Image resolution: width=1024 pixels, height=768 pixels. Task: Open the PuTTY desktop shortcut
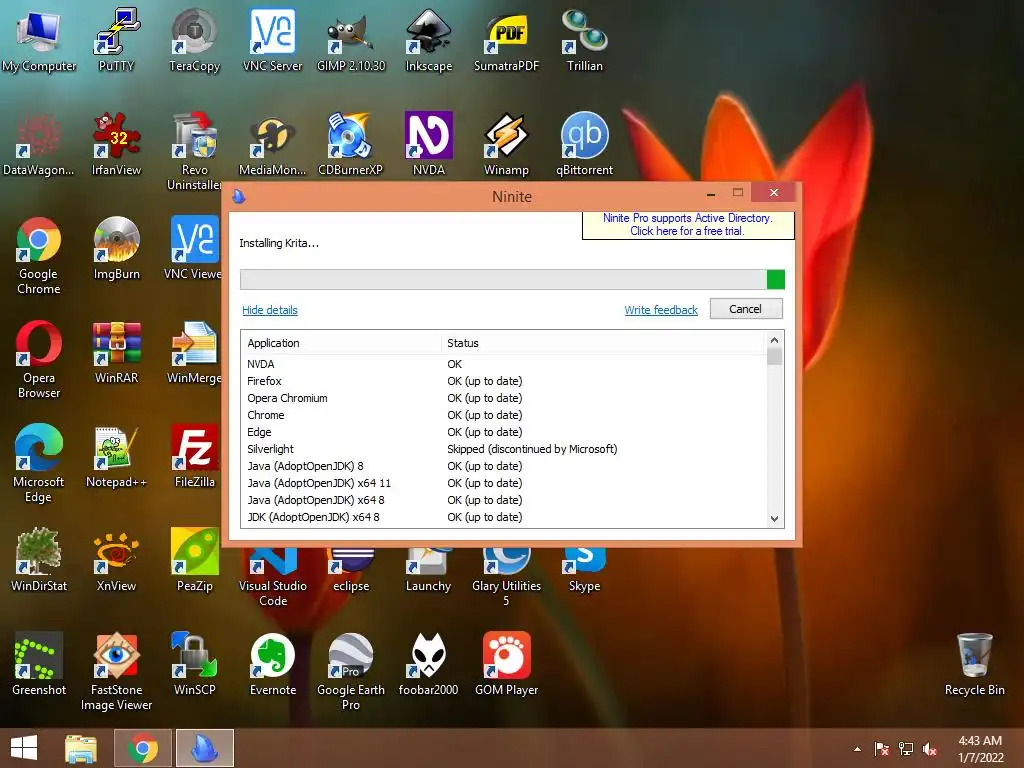(x=116, y=39)
